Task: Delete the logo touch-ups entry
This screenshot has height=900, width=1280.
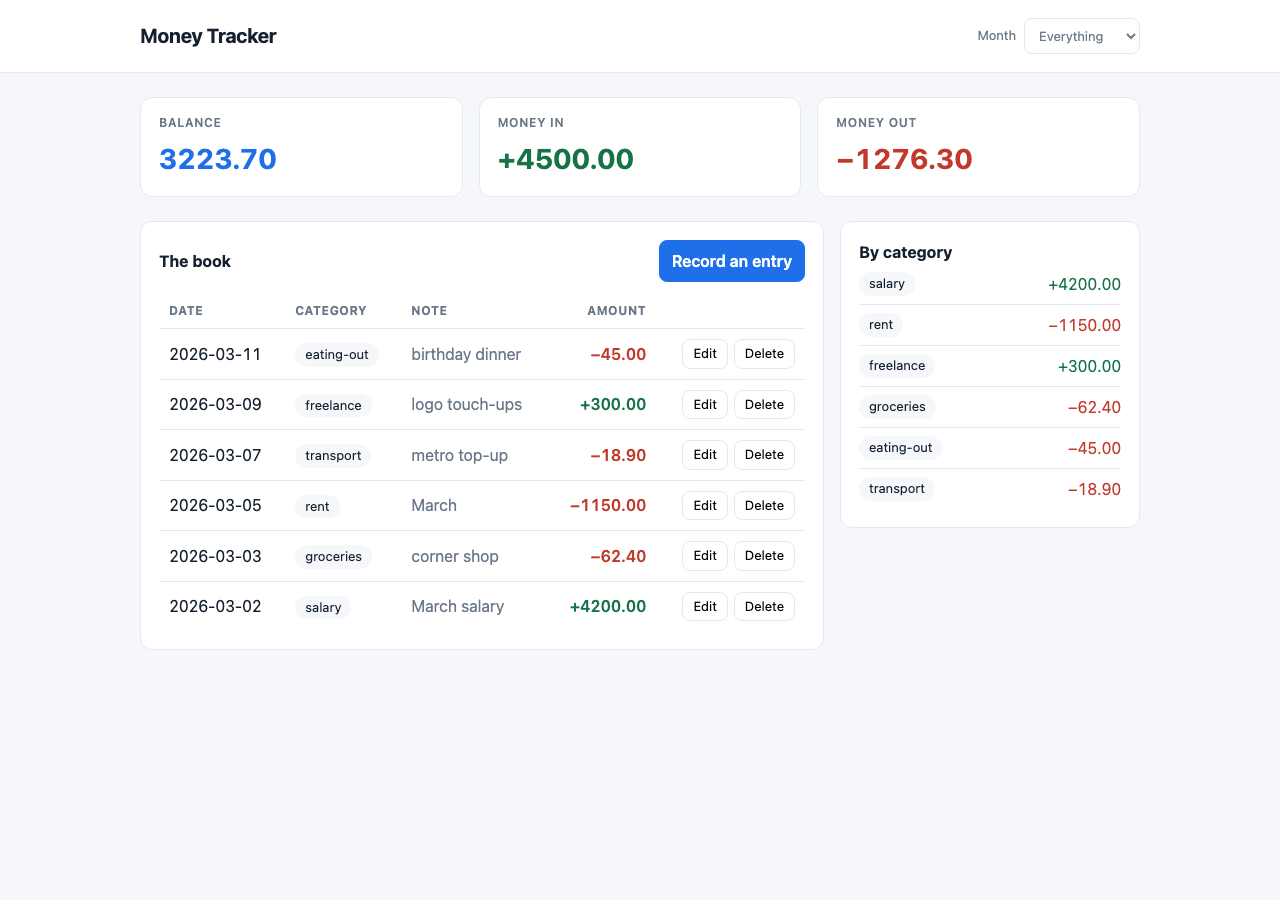Action: [764, 405]
